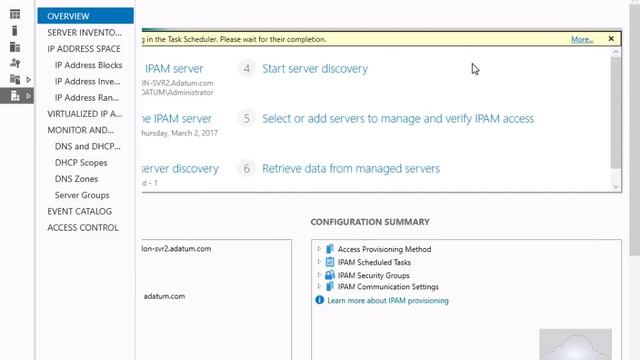The width and height of the screenshot is (640, 360).
Task: Expand File and Storage Services arrow
Action: [29, 79]
